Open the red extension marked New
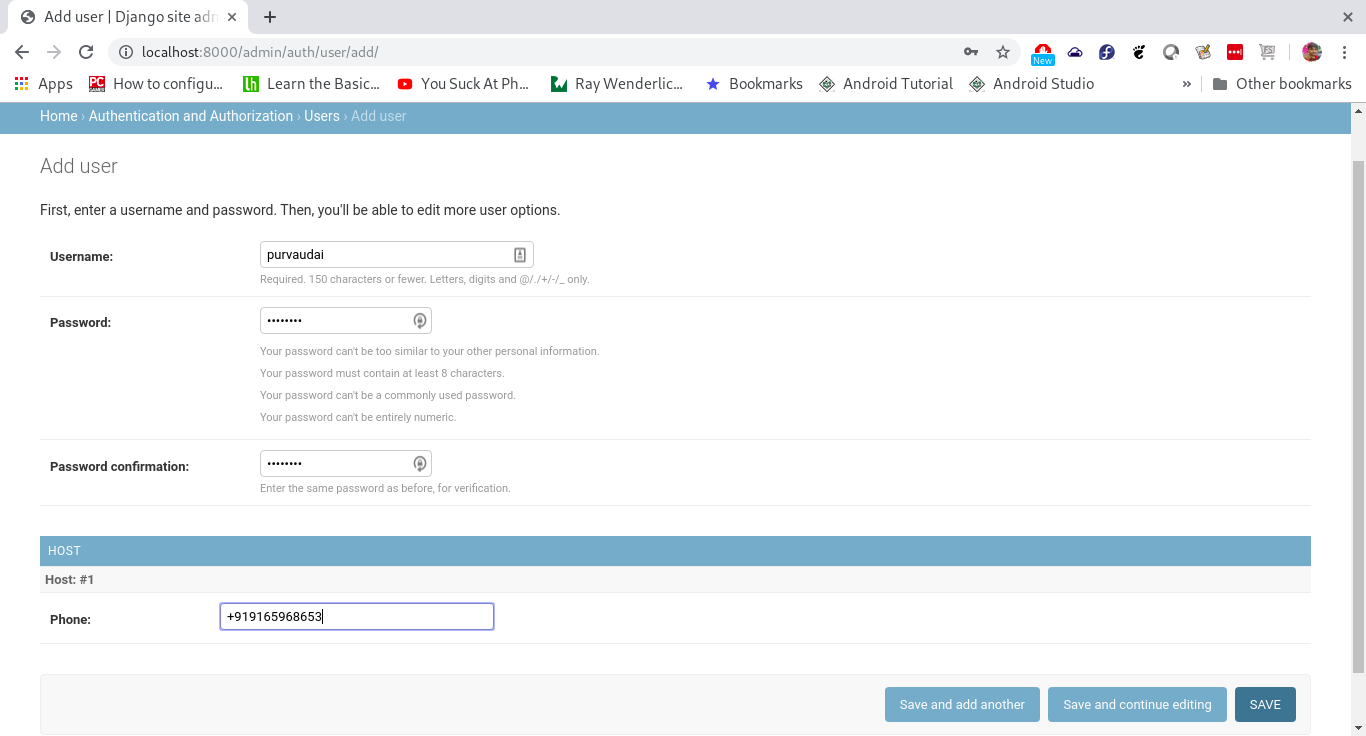The width and height of the screenshot is (1366, 736). click(1043, 53)
